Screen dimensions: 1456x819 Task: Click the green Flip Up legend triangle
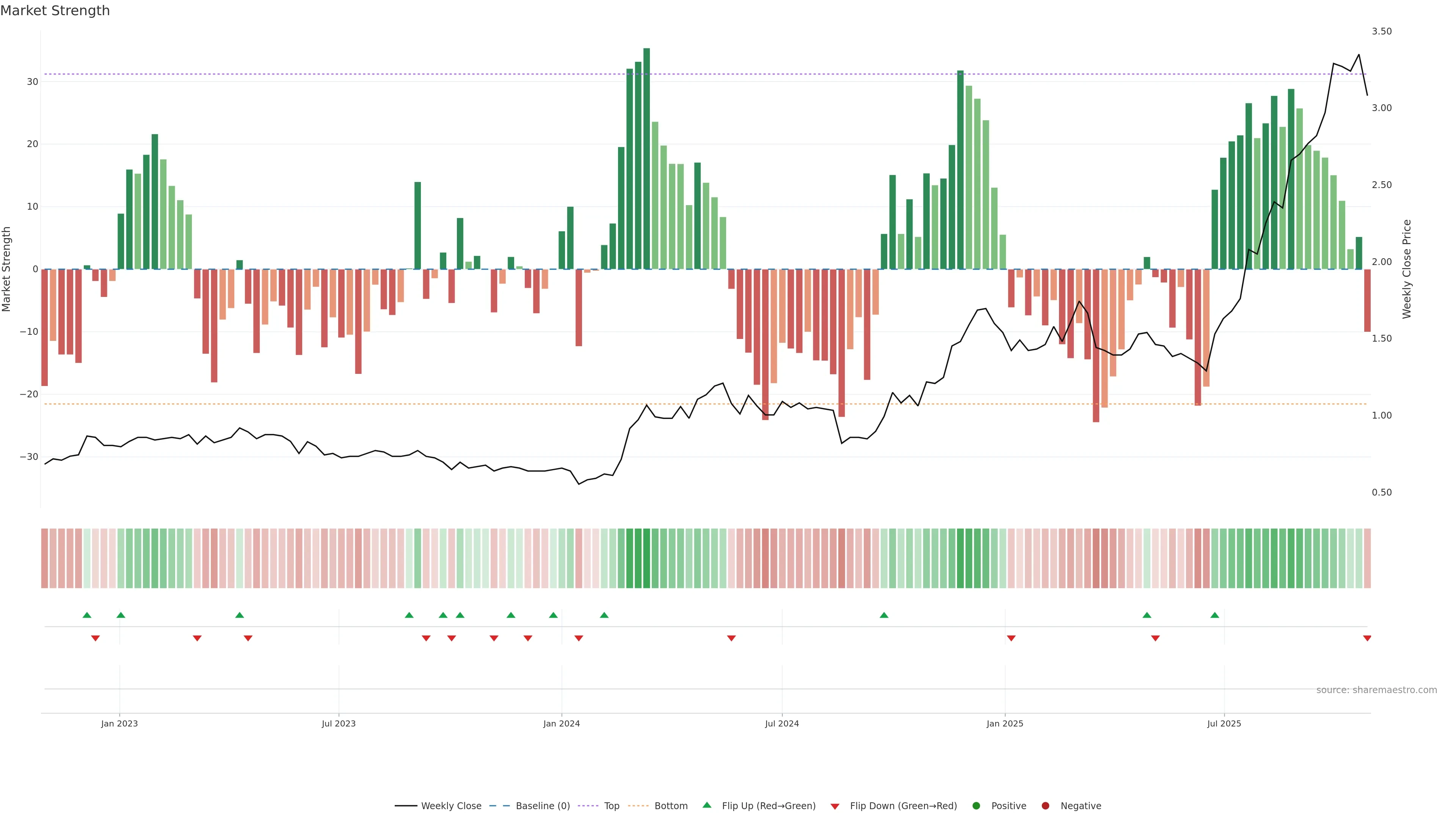tap(706, 805)
